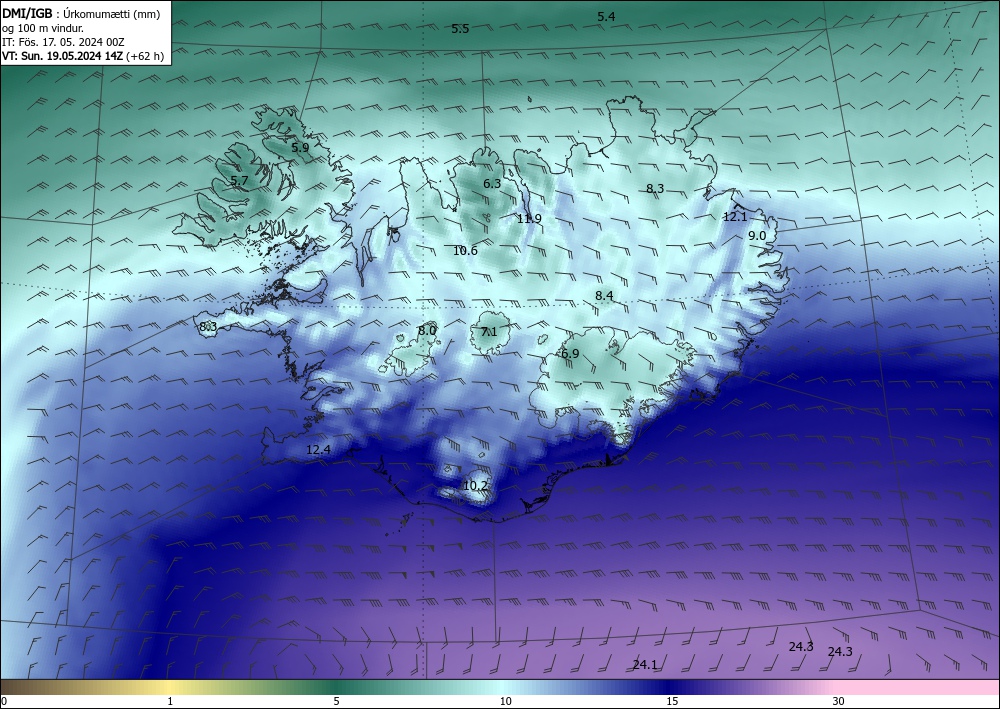Click the 10.2 value on the south coast
The height and width of the screenshot is (709, 1000).
475,486
